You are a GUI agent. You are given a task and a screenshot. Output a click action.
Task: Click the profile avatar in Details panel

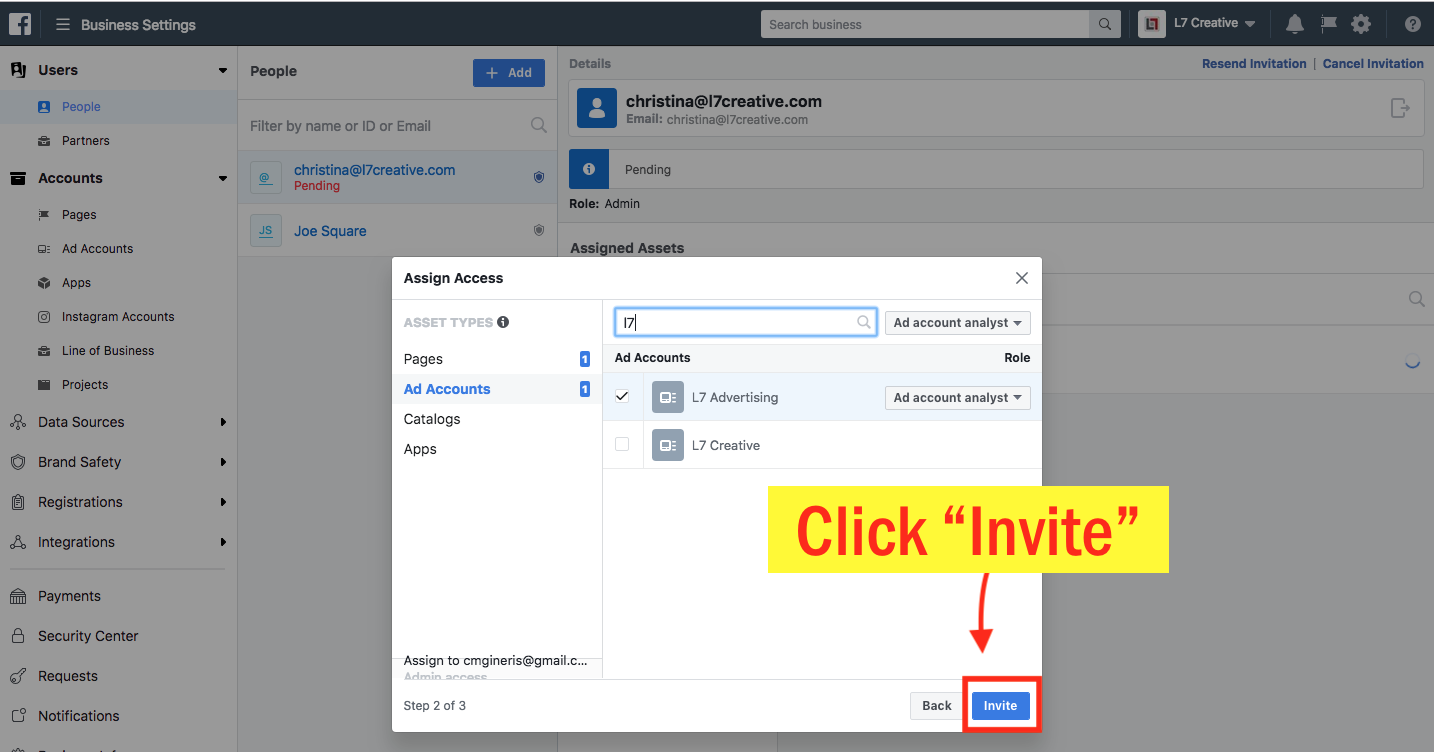[x=597, y=108]
